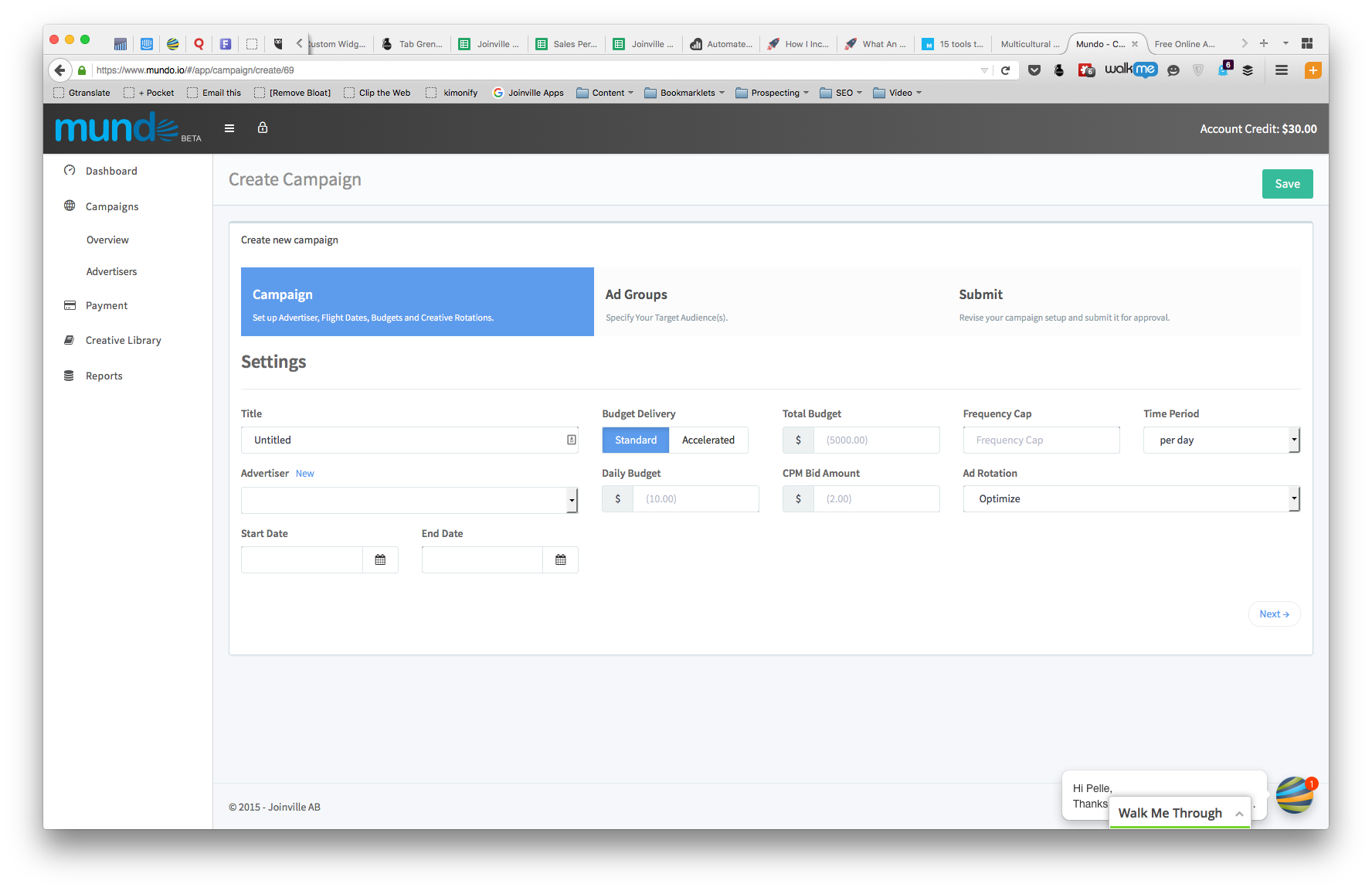Open the Content bookmarks folder
This screenshot has width=1372, height=891.
click(605, 93)
